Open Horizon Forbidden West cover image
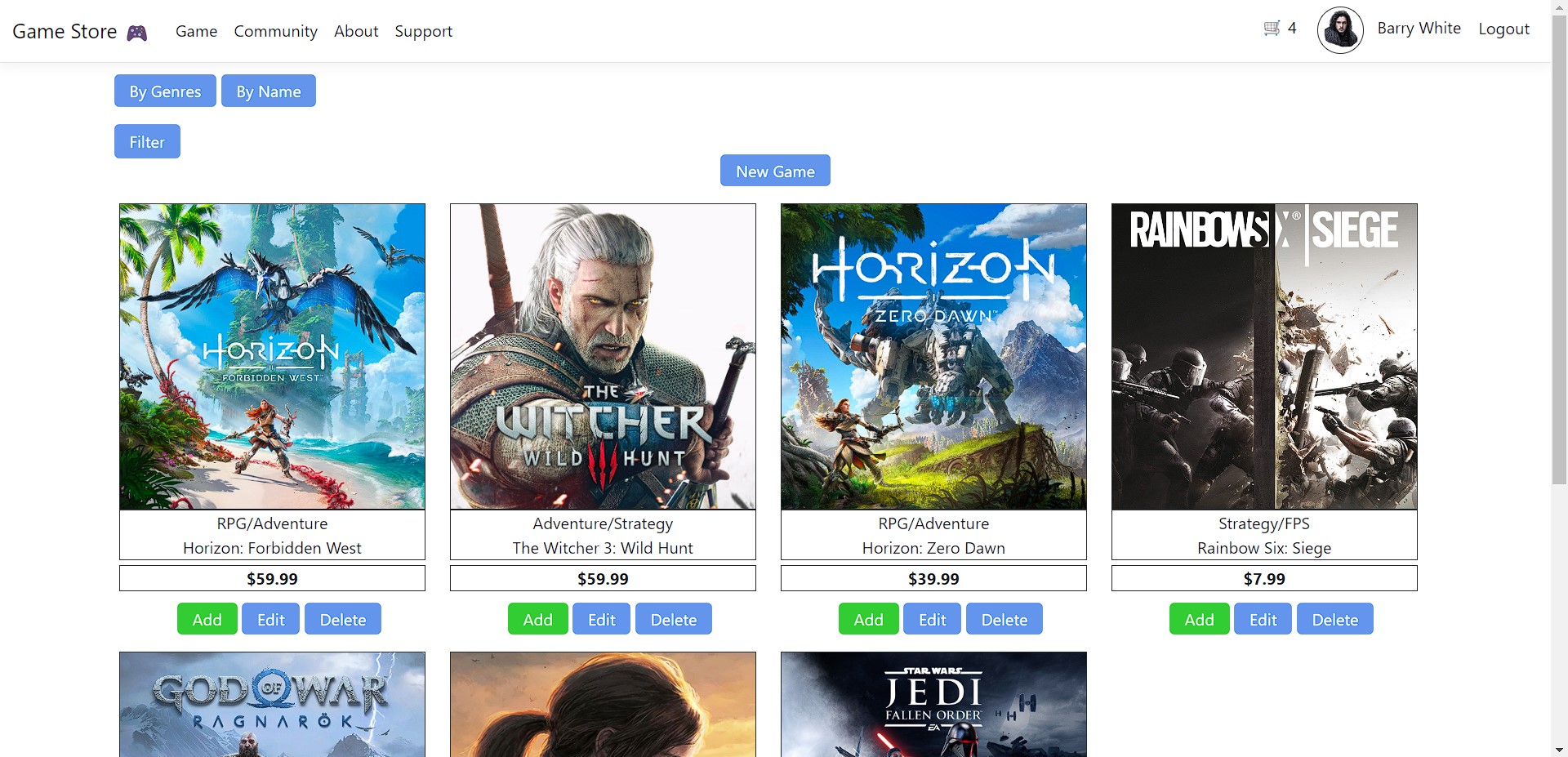This screenshot has width=1568, height=757. tap(272, 356)
